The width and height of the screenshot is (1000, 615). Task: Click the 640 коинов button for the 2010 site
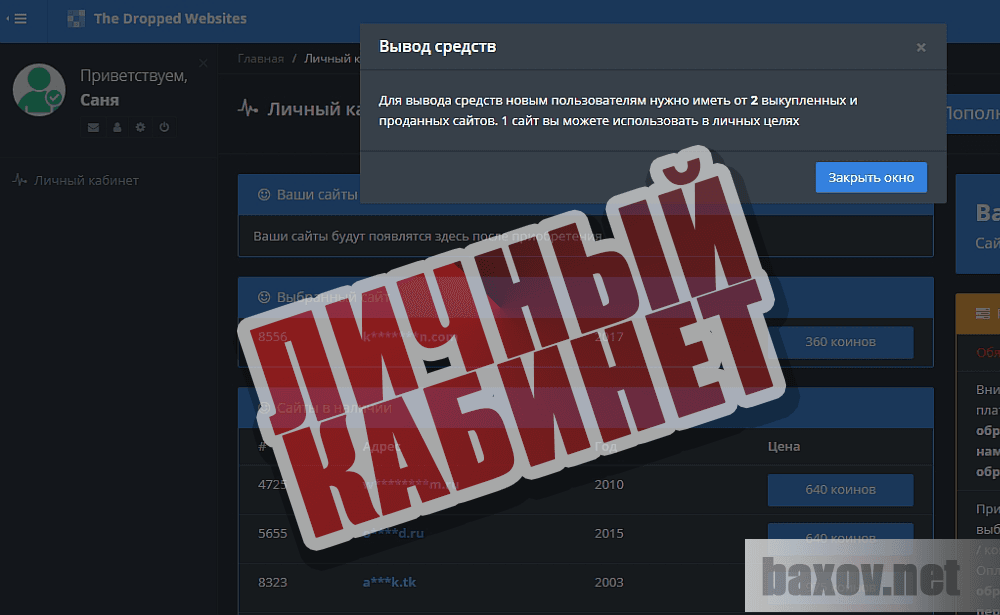click(x=841, y=490)
